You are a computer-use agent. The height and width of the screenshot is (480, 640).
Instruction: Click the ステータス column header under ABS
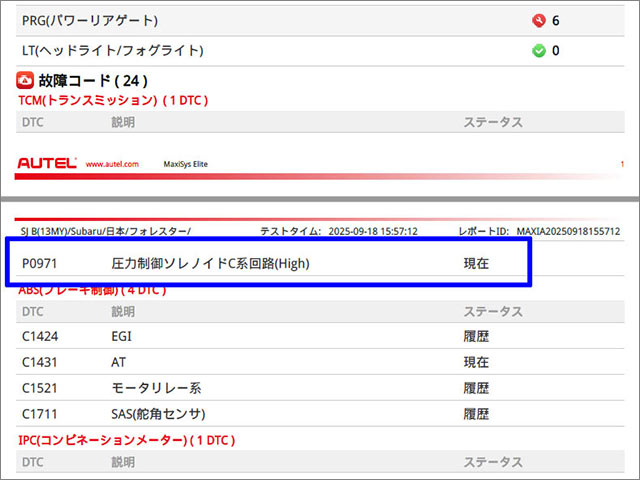[x=493, y=311]
